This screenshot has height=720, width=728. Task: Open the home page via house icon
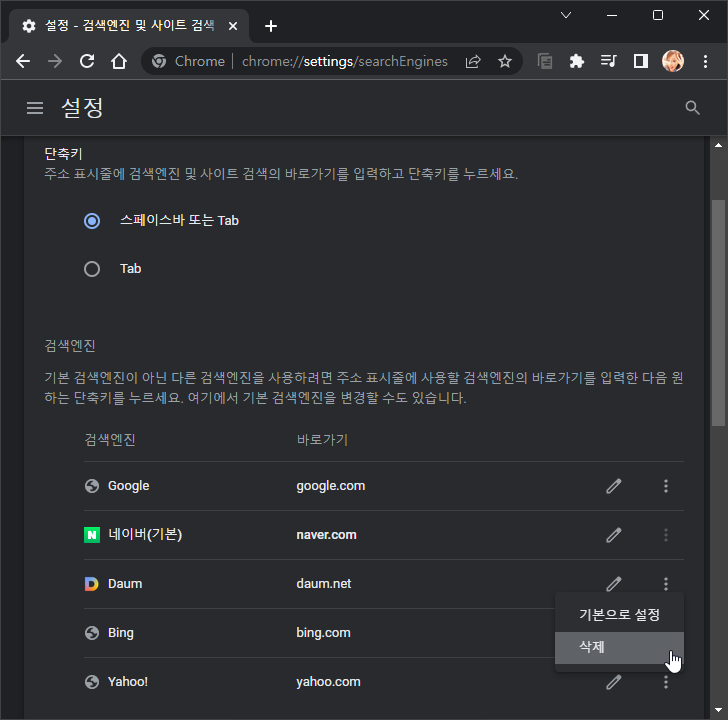119,61
